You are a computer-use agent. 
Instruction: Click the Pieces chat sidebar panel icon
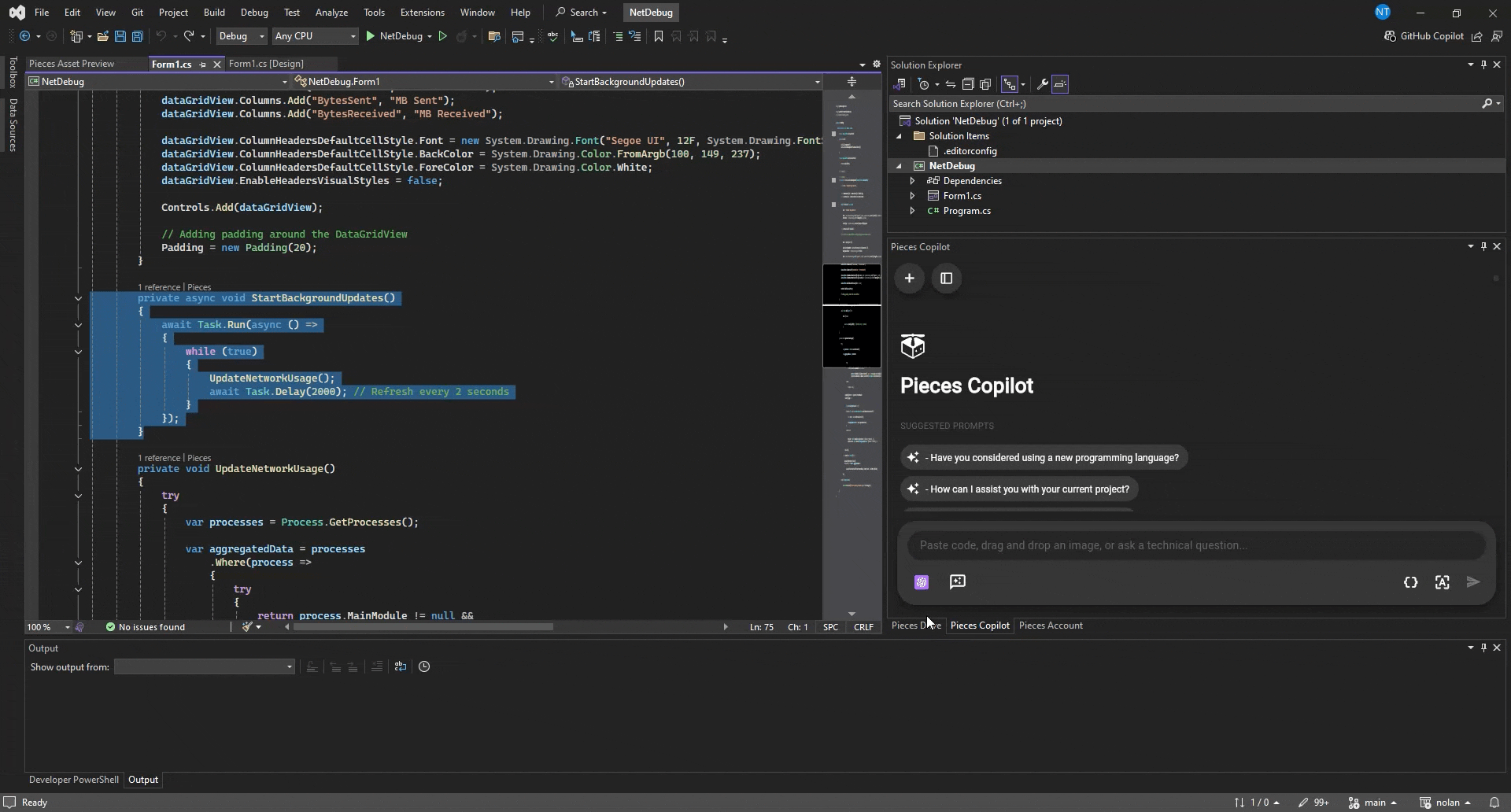(x=947, y=279)
